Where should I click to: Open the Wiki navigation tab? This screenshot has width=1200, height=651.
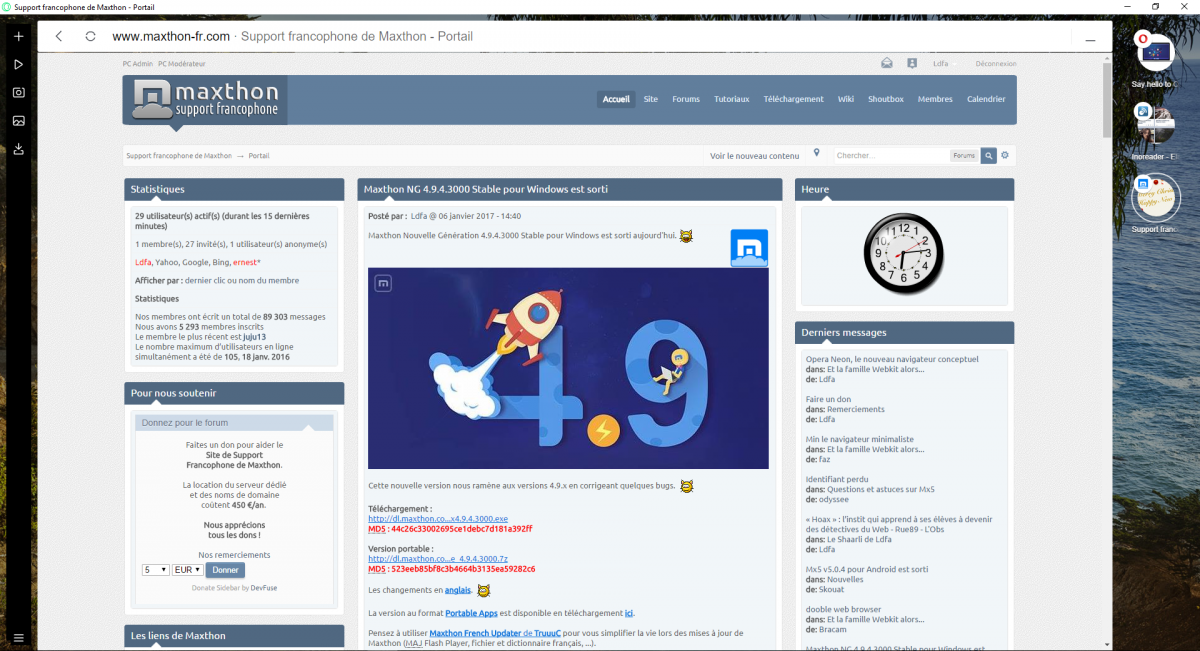tap(846, 99)
